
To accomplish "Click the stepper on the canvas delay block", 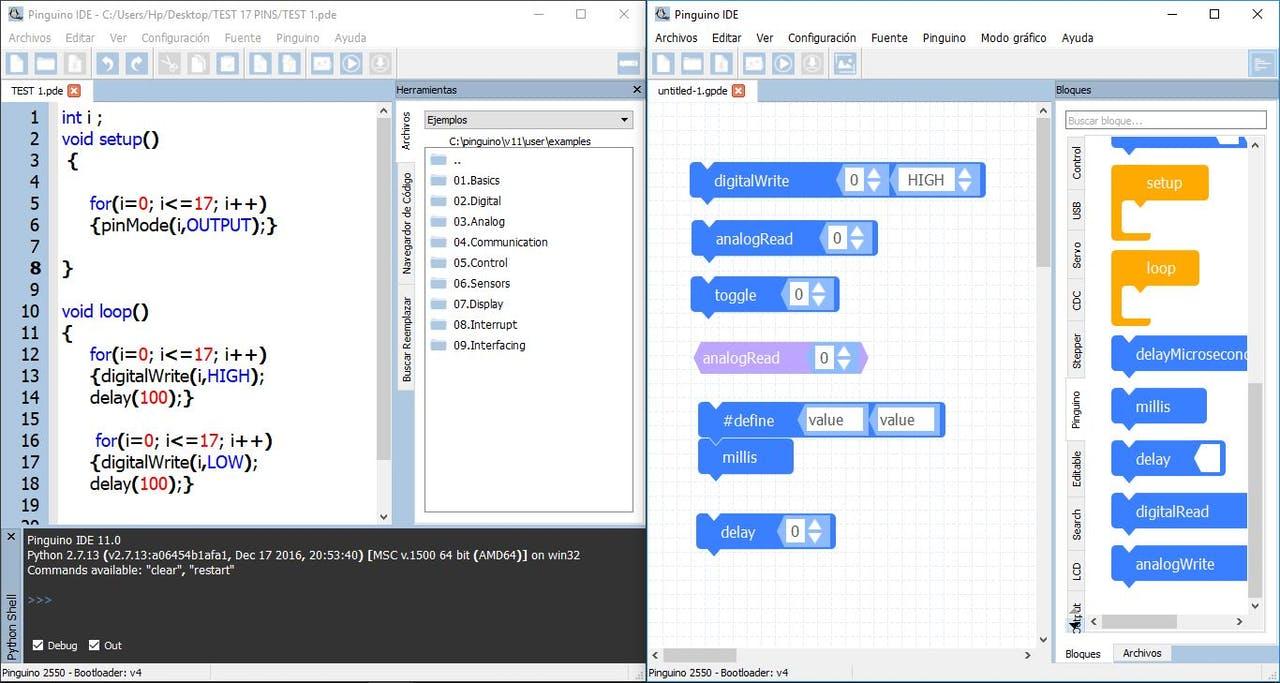I will click(815, 532).
